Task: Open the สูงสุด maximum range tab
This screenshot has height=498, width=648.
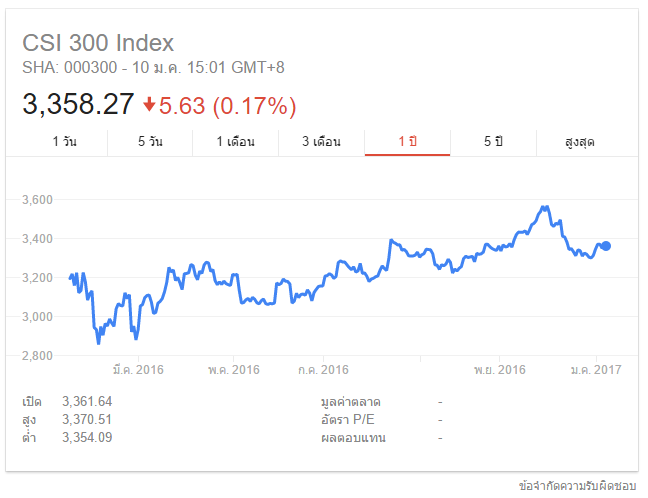Action: pos(579,142)
